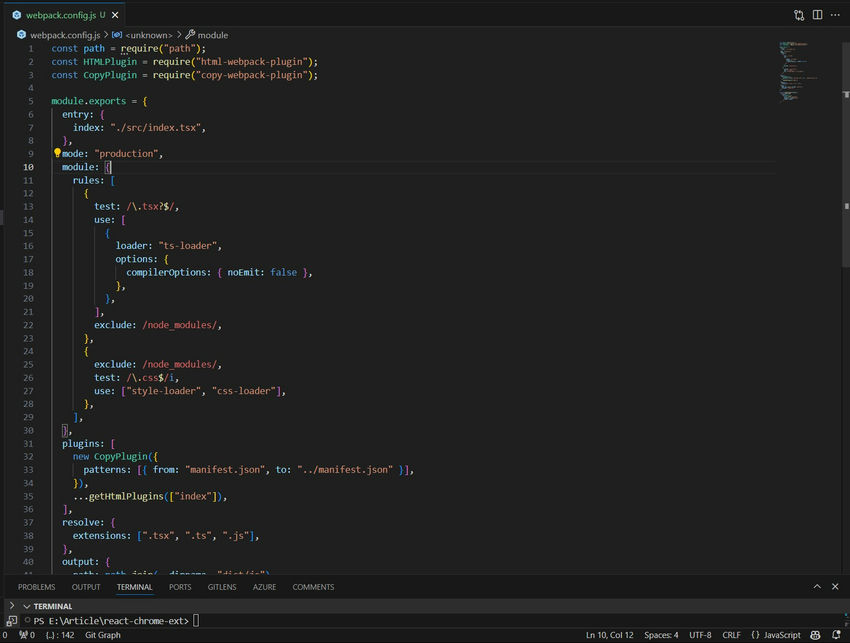This screenshot has height=643, width=850.
Task: Switch to the GITLENS tab
Action: pos(221,587)
